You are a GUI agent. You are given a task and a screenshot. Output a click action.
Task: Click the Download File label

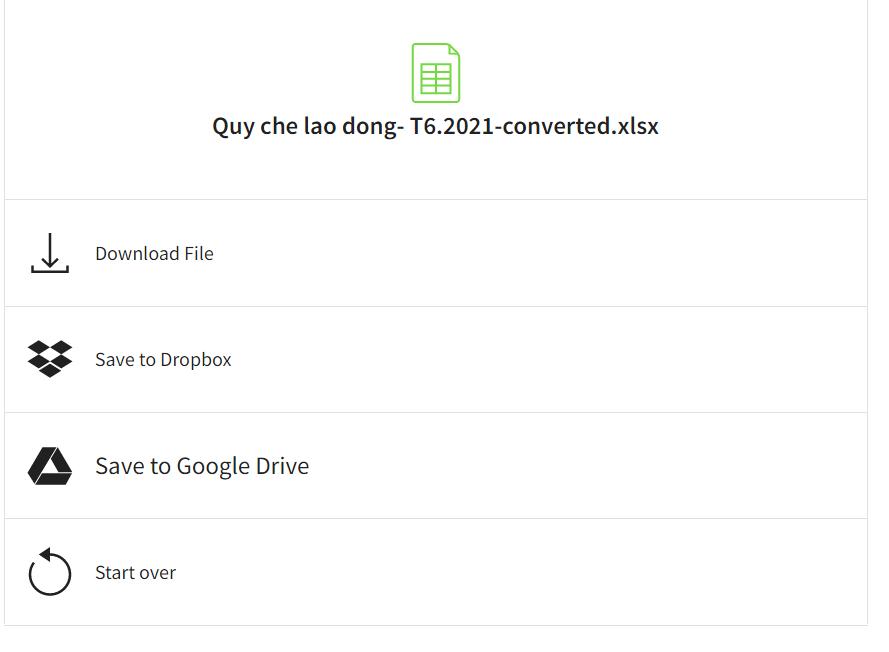tap(154, 254)
